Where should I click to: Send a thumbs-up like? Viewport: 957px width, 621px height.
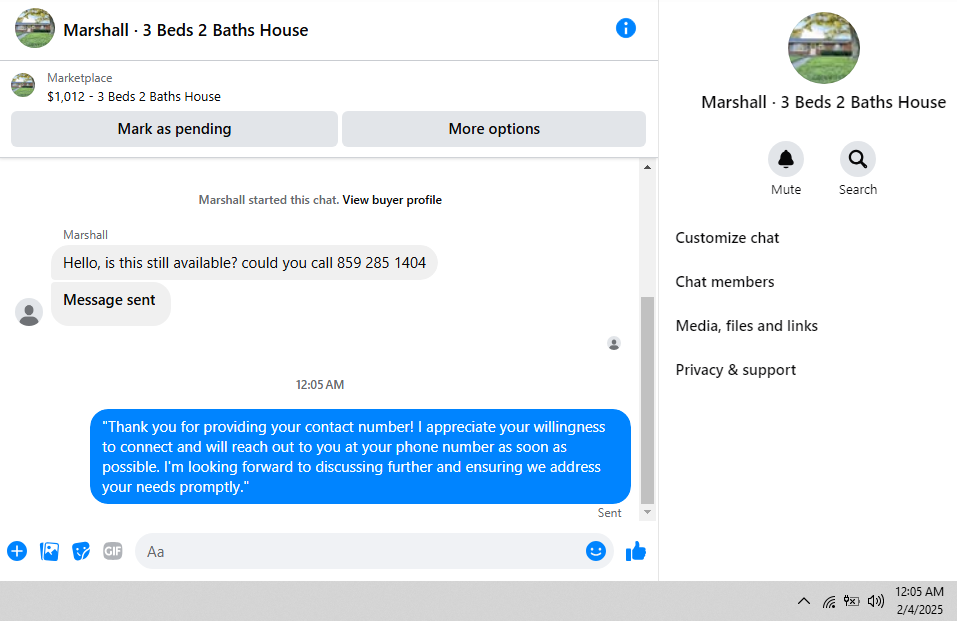click(x=636, y=551)
